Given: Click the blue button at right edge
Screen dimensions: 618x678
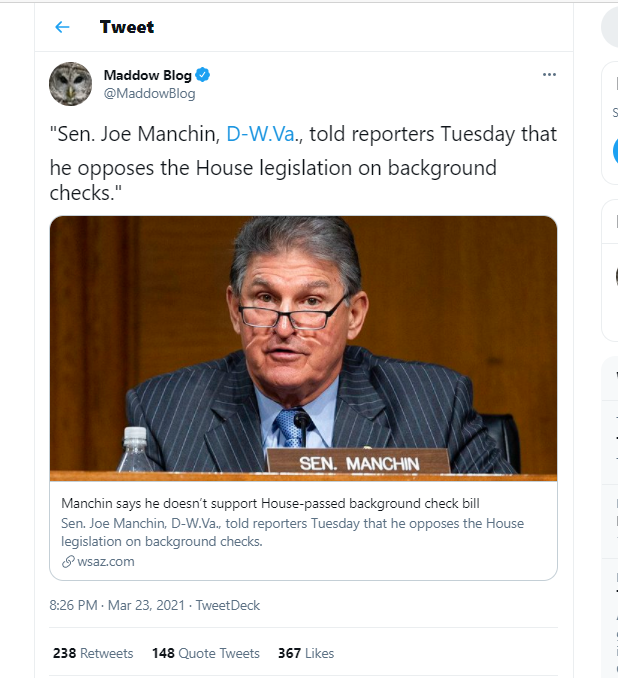Looking at the screenshot, I should (x=615, y=151).
